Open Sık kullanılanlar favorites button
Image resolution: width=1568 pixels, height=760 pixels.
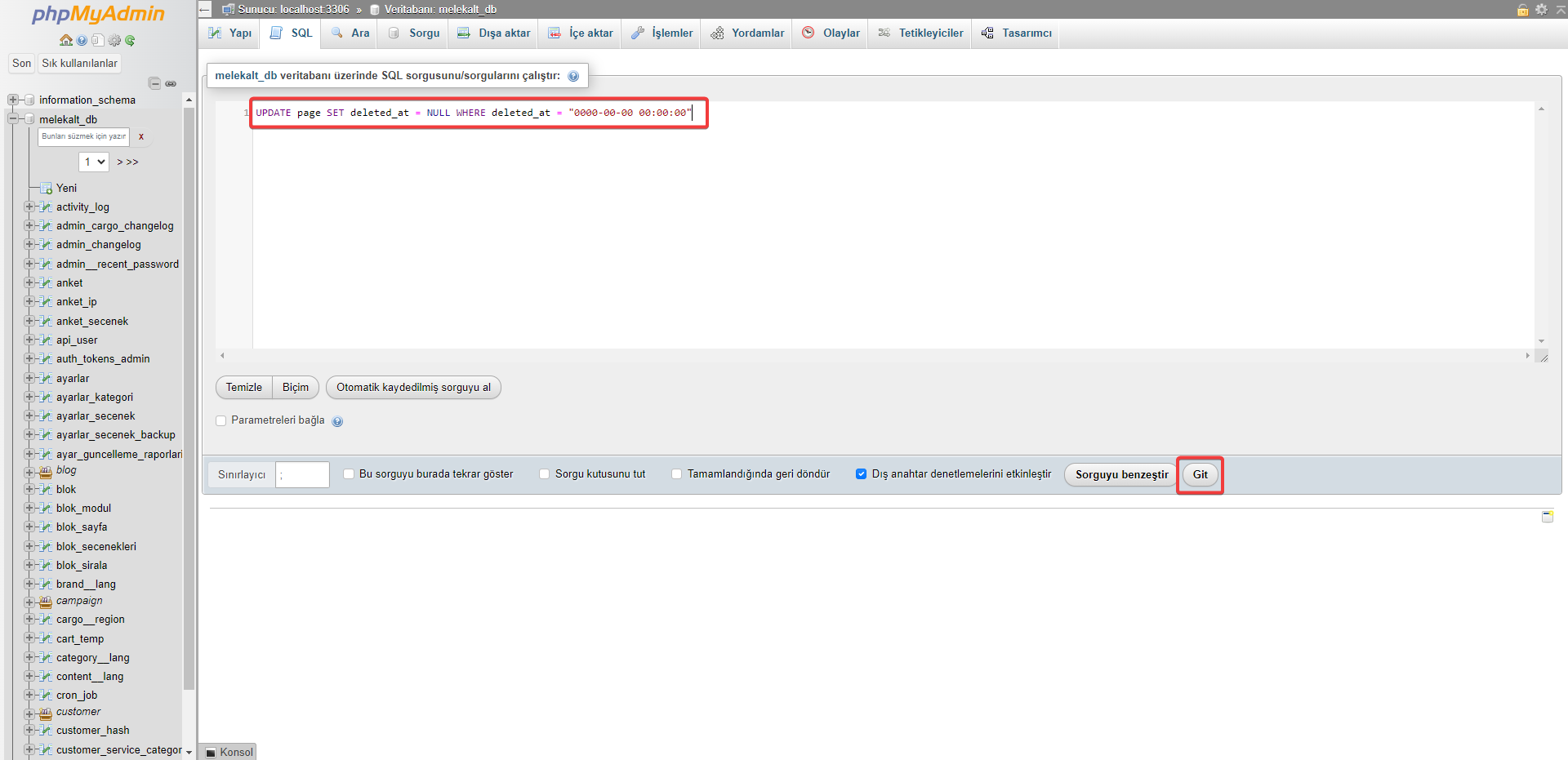(80, 64)
